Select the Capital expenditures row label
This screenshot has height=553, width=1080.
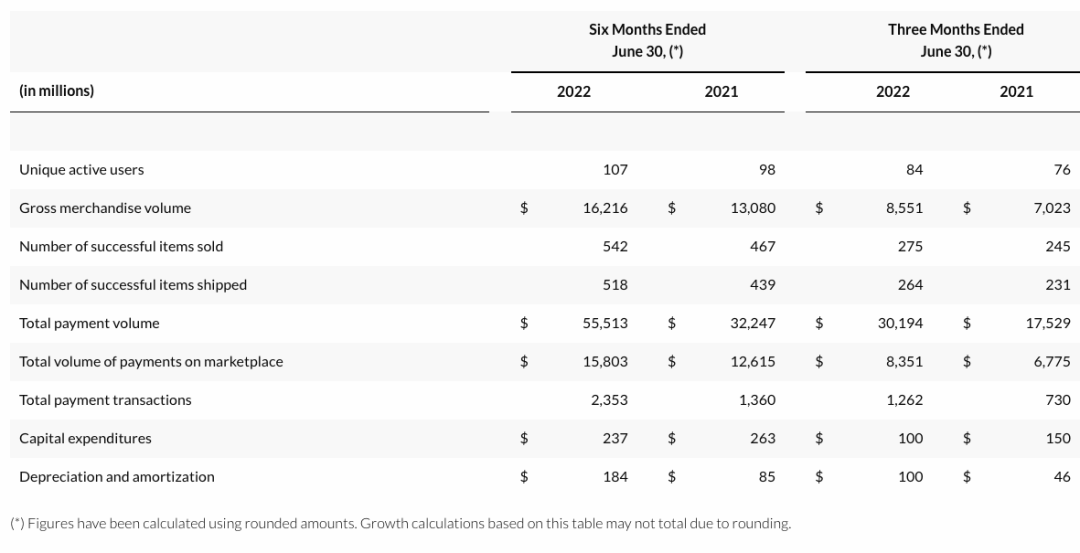83,438
